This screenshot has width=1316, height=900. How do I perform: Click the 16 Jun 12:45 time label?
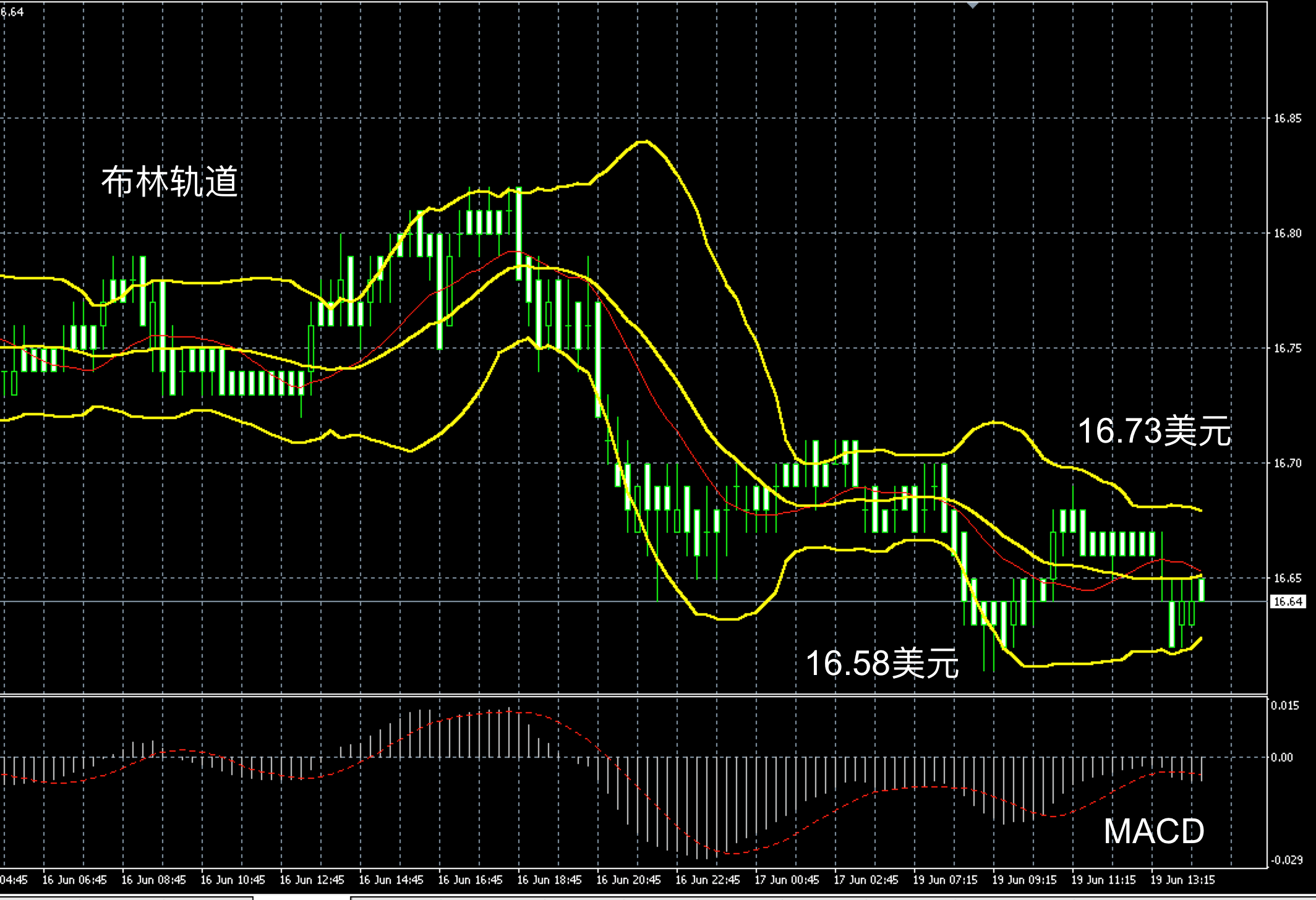pyautogui.click(x=312, y=880)
